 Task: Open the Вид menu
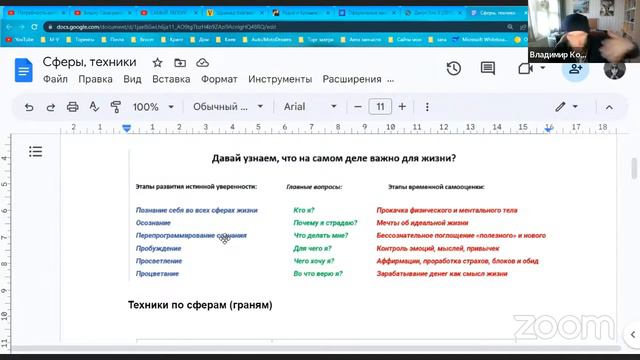pyautogui.click(x=132, y=79)
